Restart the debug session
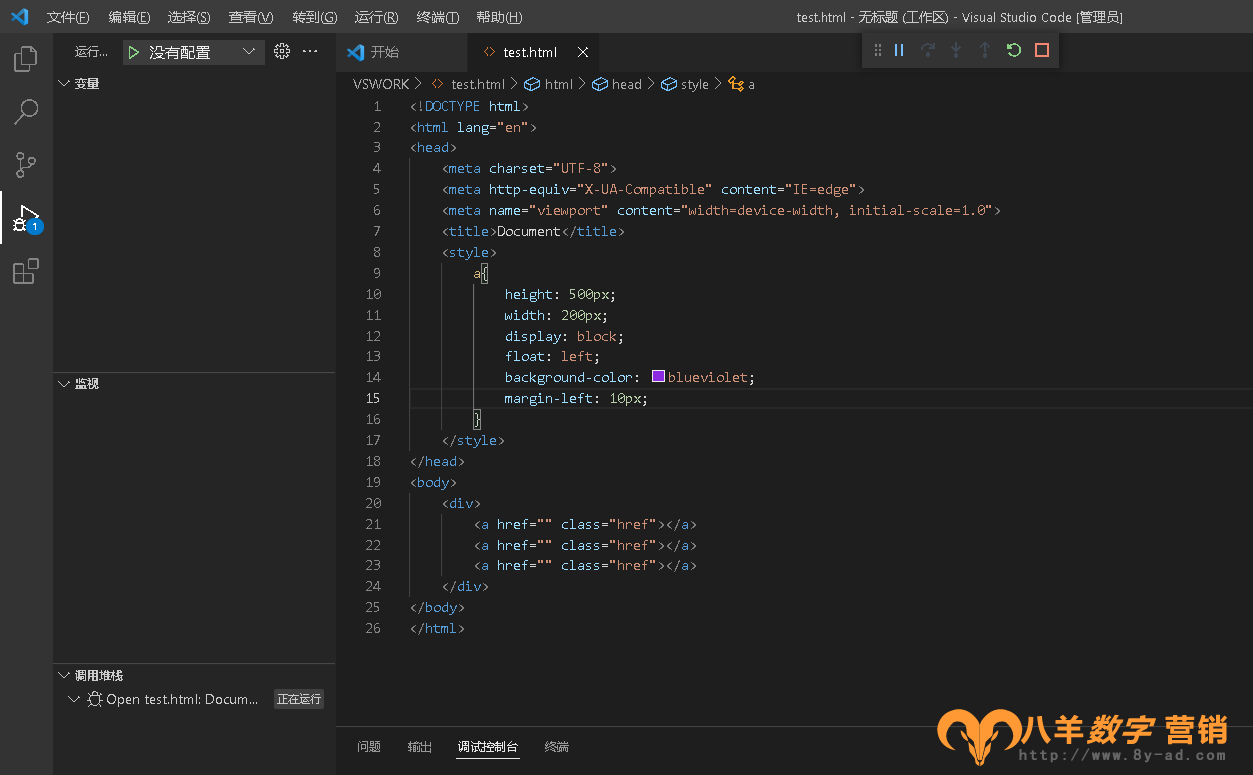The image size is (1253, 775). pos(1014,50)
